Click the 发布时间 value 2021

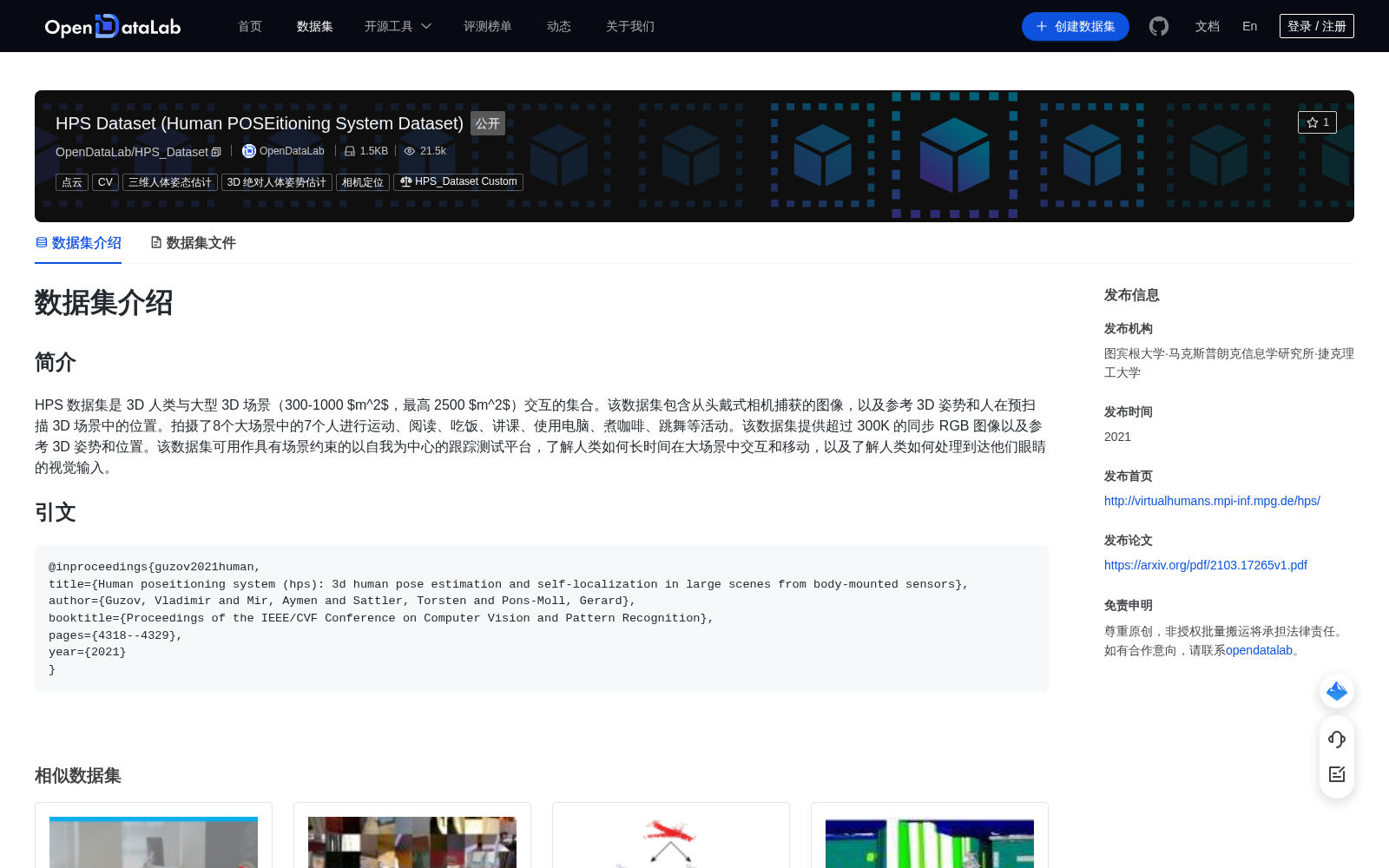click(x=1117, y=437)
